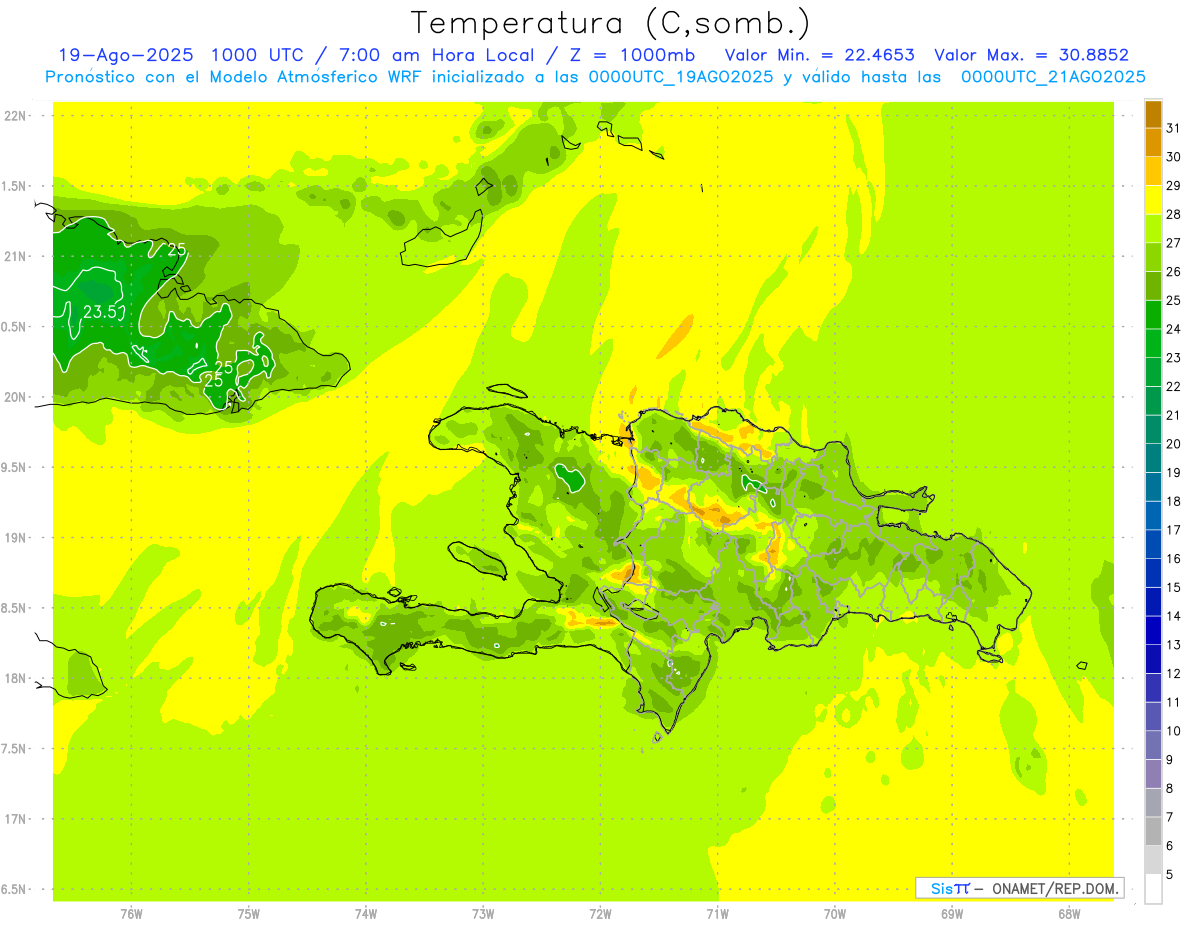Viewport: 1200px width, 927px height.
Task: Click the '75W' longitude label
Action: click(249, 914)
